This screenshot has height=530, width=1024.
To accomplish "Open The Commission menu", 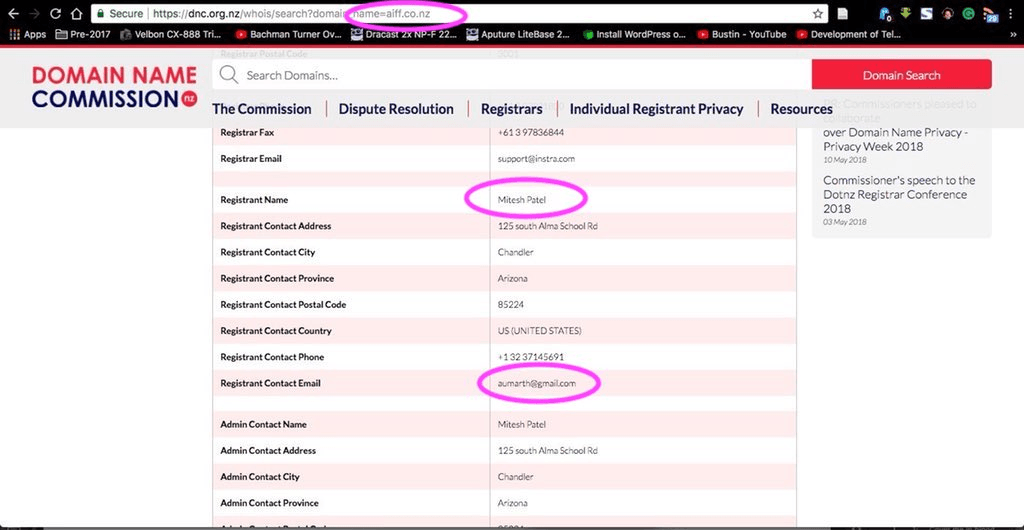I will click(x=261, y=109).
